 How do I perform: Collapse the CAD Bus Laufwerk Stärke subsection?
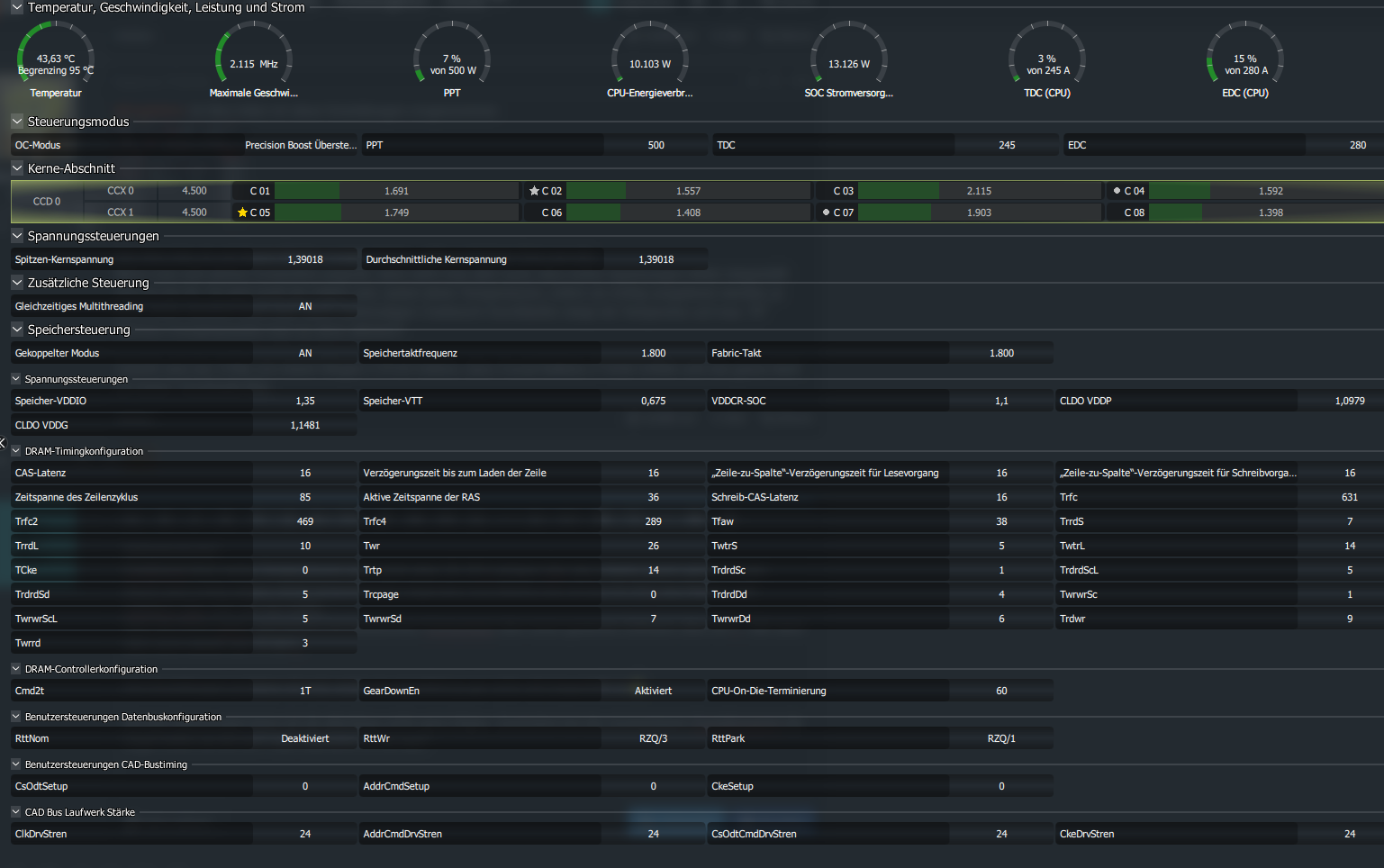[x=16, y=812]
